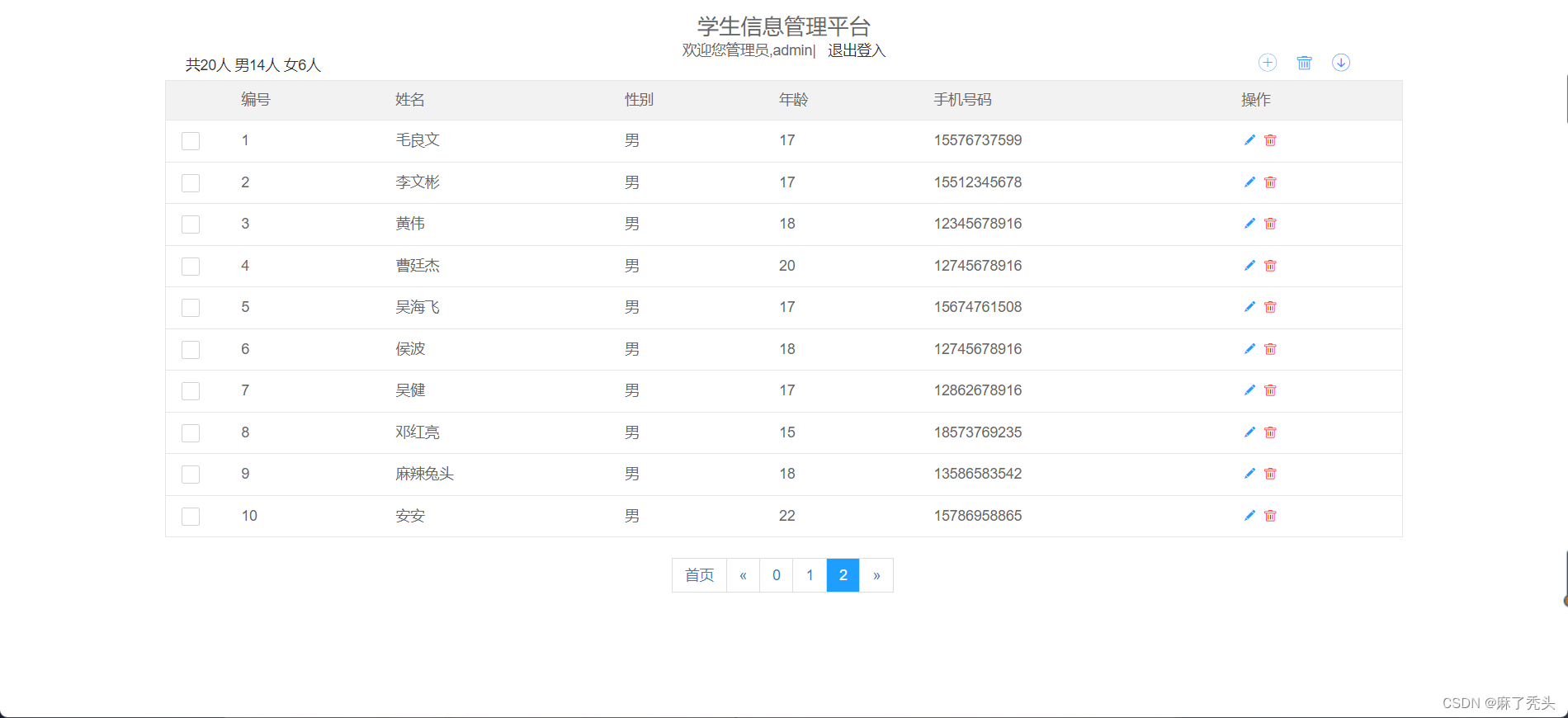The width and height of the screenshot is (1568, 718).
Task: Check the box for student 9 麻辣兔头
Action: coord(191,475)
